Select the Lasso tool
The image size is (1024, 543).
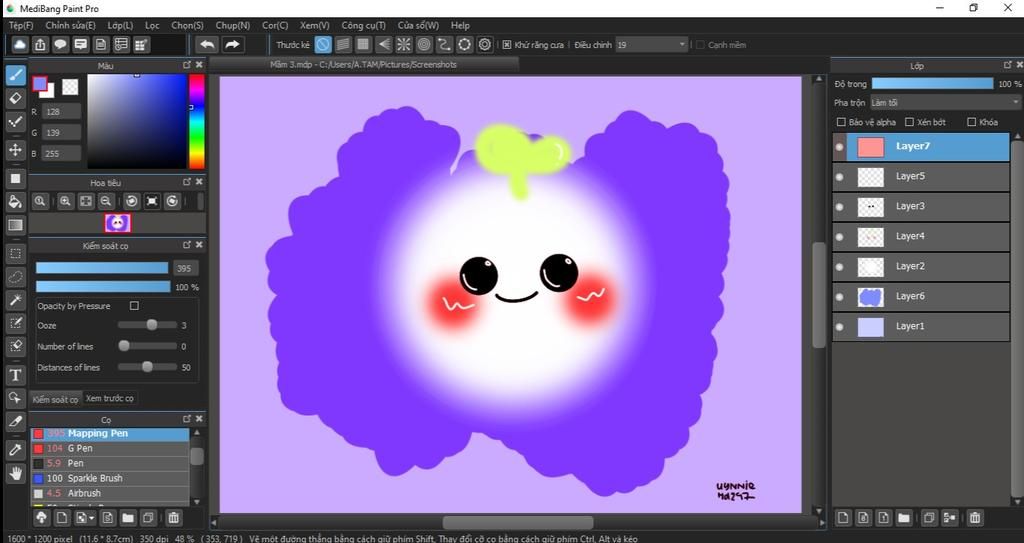coord(16,277)
